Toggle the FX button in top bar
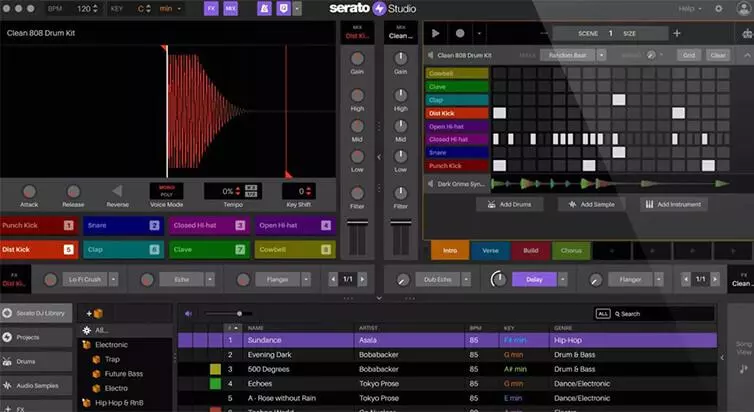Viewport: 754px width, 412px height. (211, 9)
